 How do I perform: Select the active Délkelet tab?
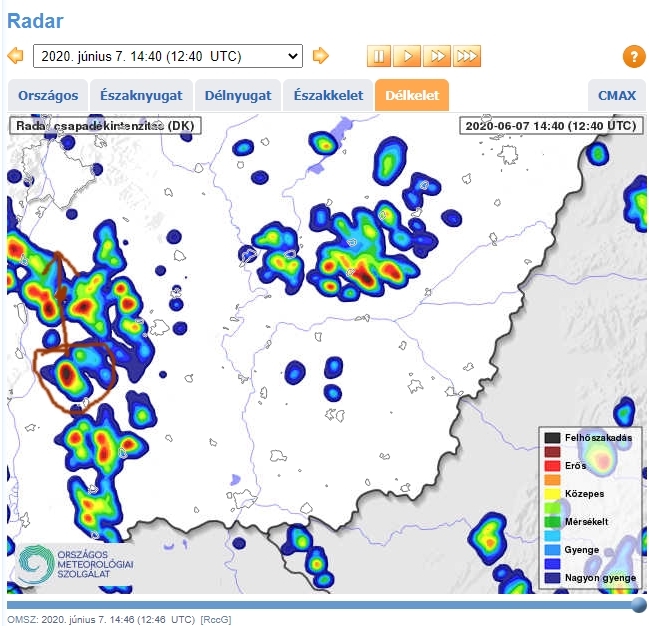pyautogui.click(x=412, y=95)
